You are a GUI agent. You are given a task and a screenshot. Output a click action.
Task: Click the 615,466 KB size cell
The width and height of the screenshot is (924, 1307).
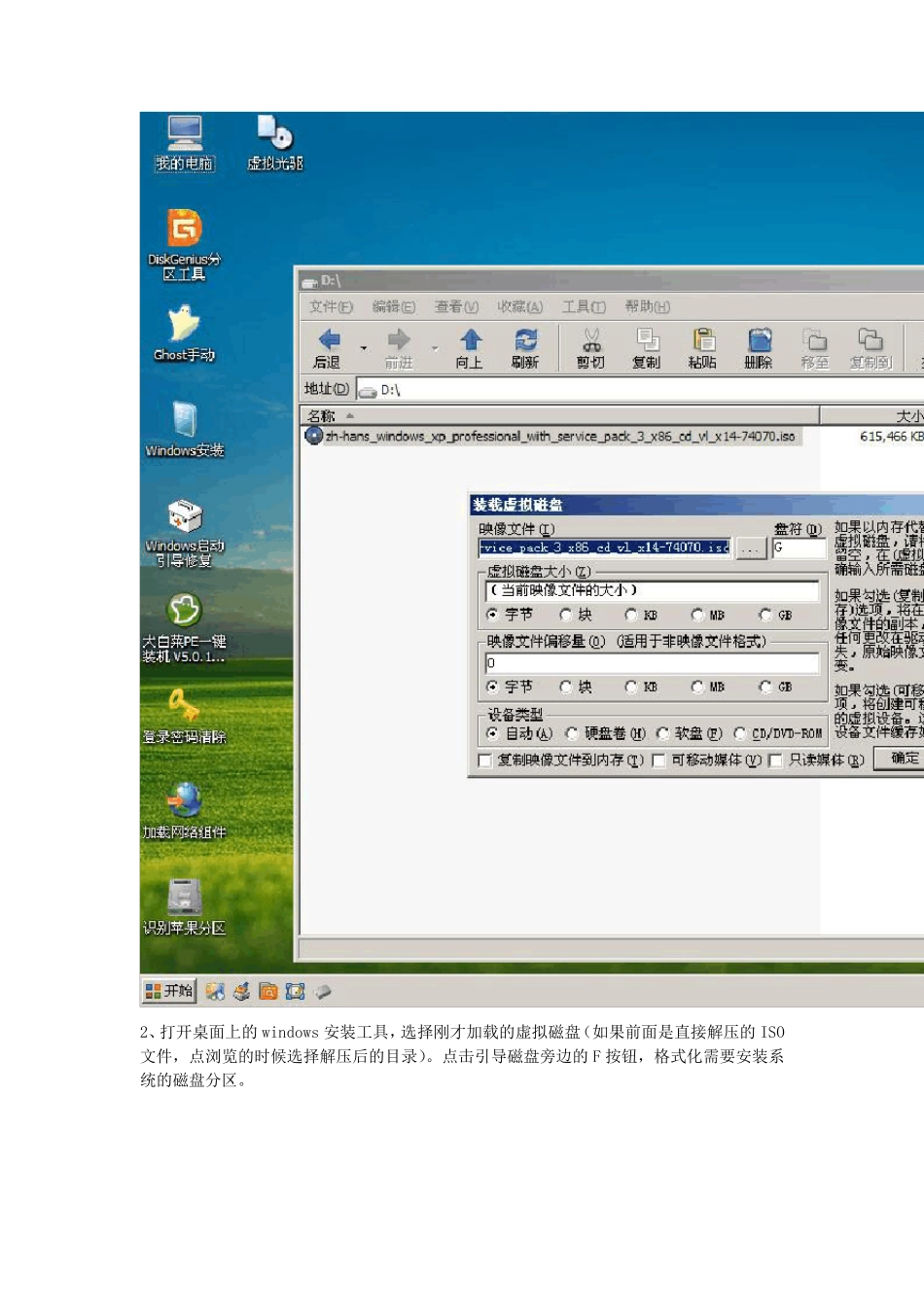(x=891, y=437)
